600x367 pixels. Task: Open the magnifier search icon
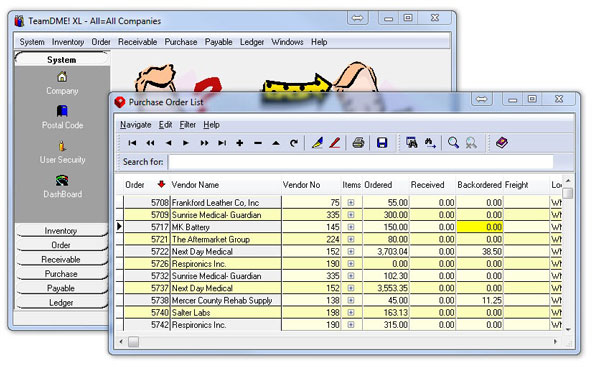453,143
